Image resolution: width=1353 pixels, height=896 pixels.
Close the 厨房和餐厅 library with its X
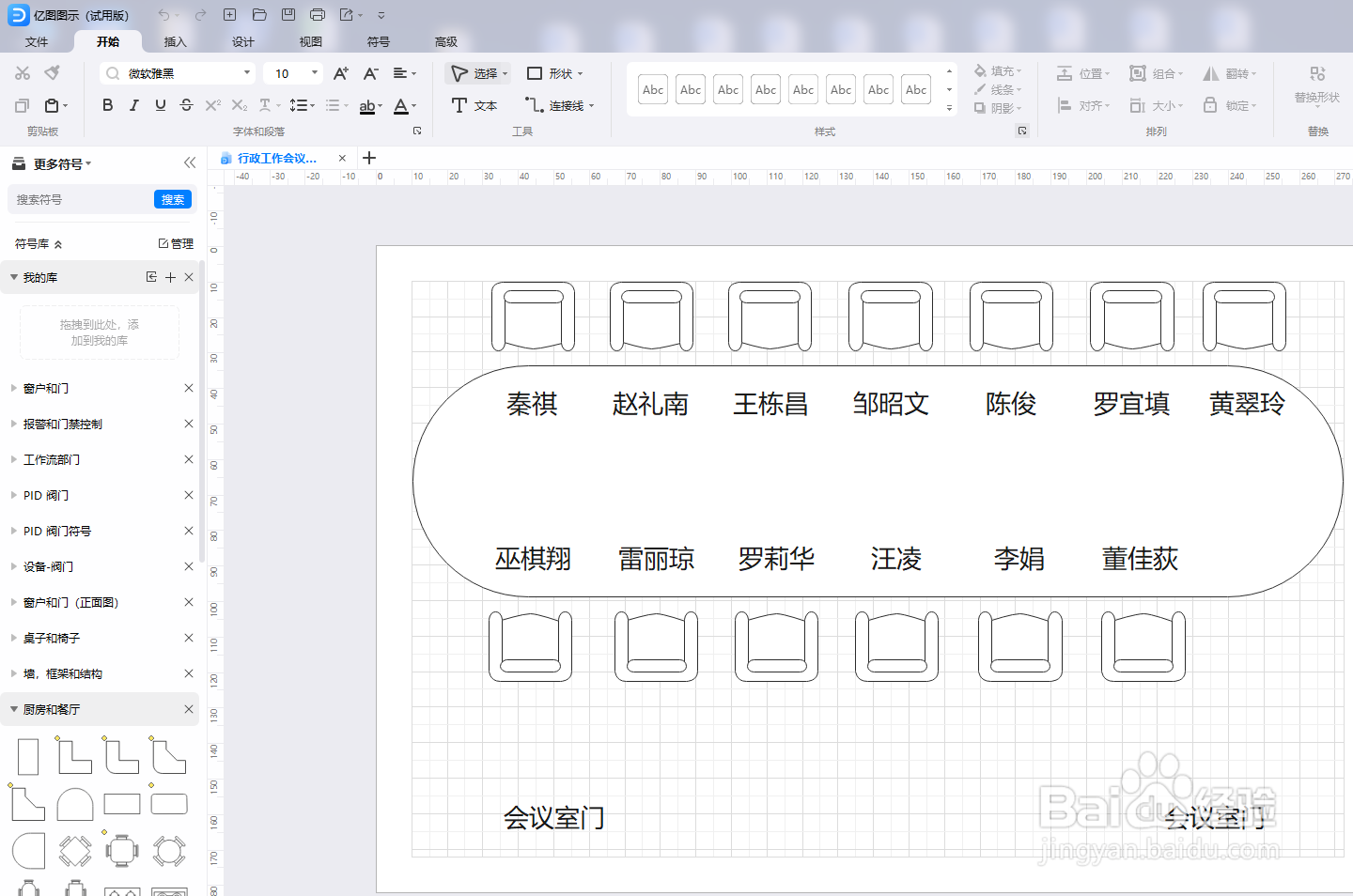tap(188, 709)
